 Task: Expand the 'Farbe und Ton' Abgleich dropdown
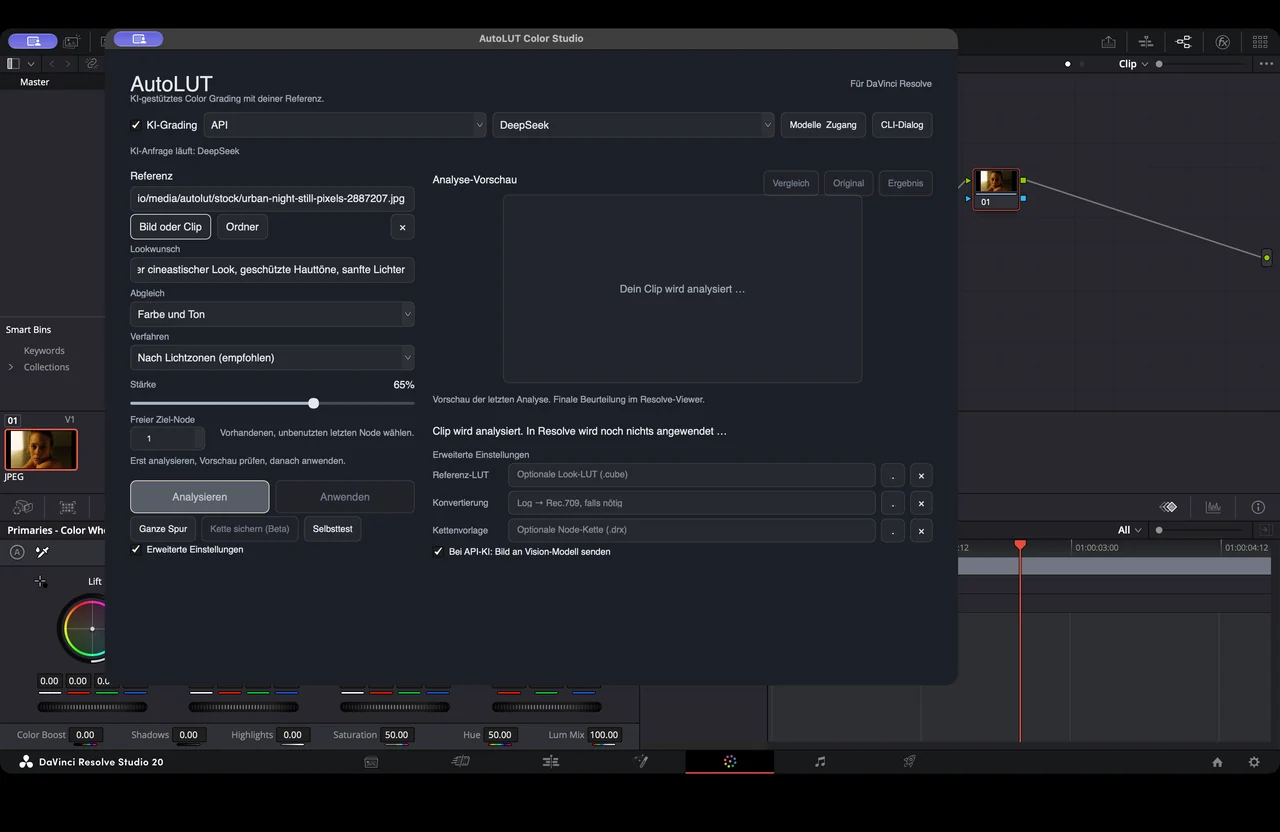272,314
